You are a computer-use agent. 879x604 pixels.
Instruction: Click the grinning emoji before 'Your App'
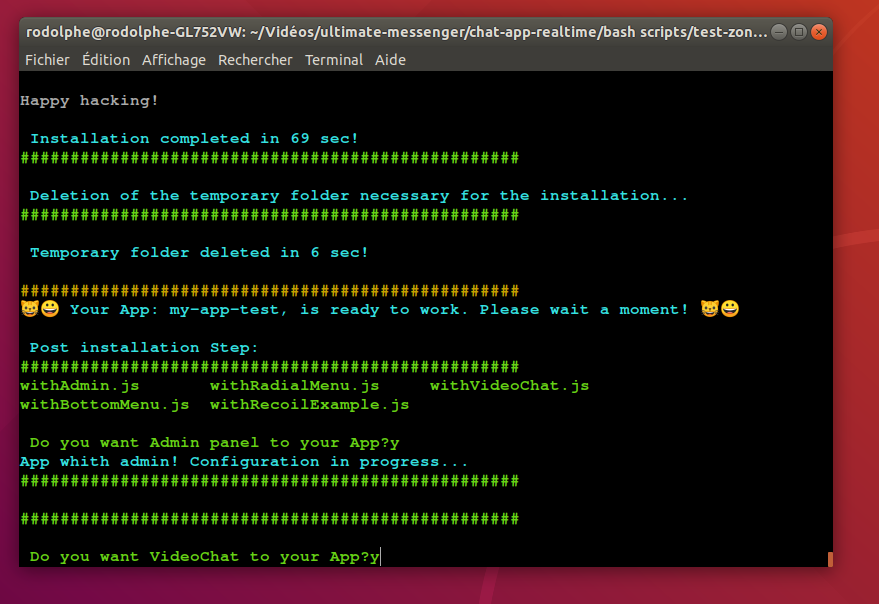tap(50, 309)
